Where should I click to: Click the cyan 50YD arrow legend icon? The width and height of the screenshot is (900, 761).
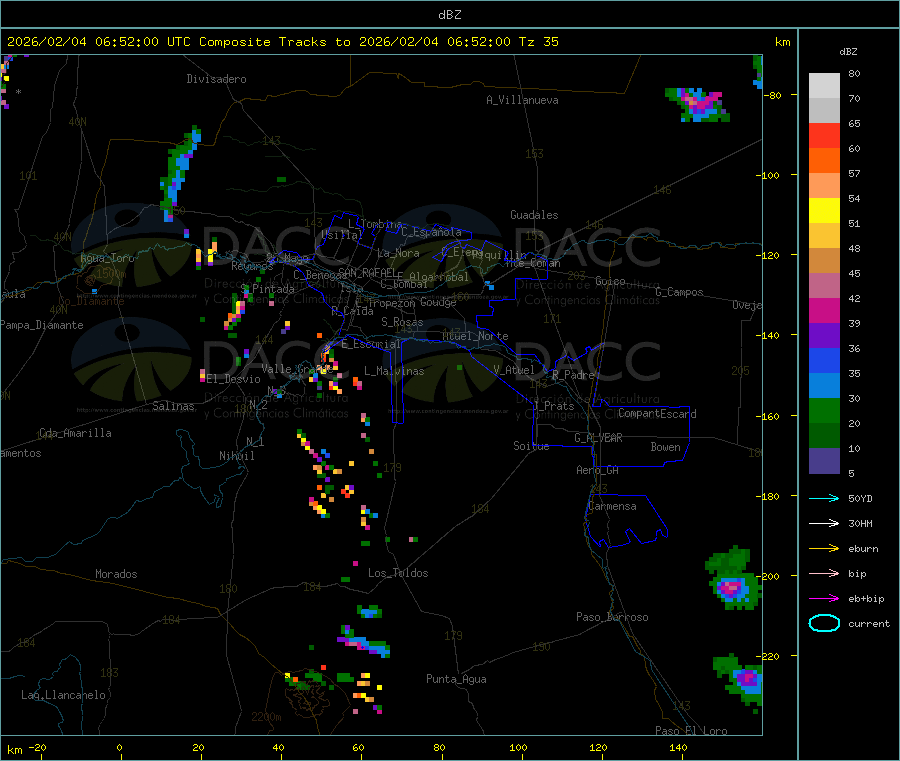coord(824,498)
